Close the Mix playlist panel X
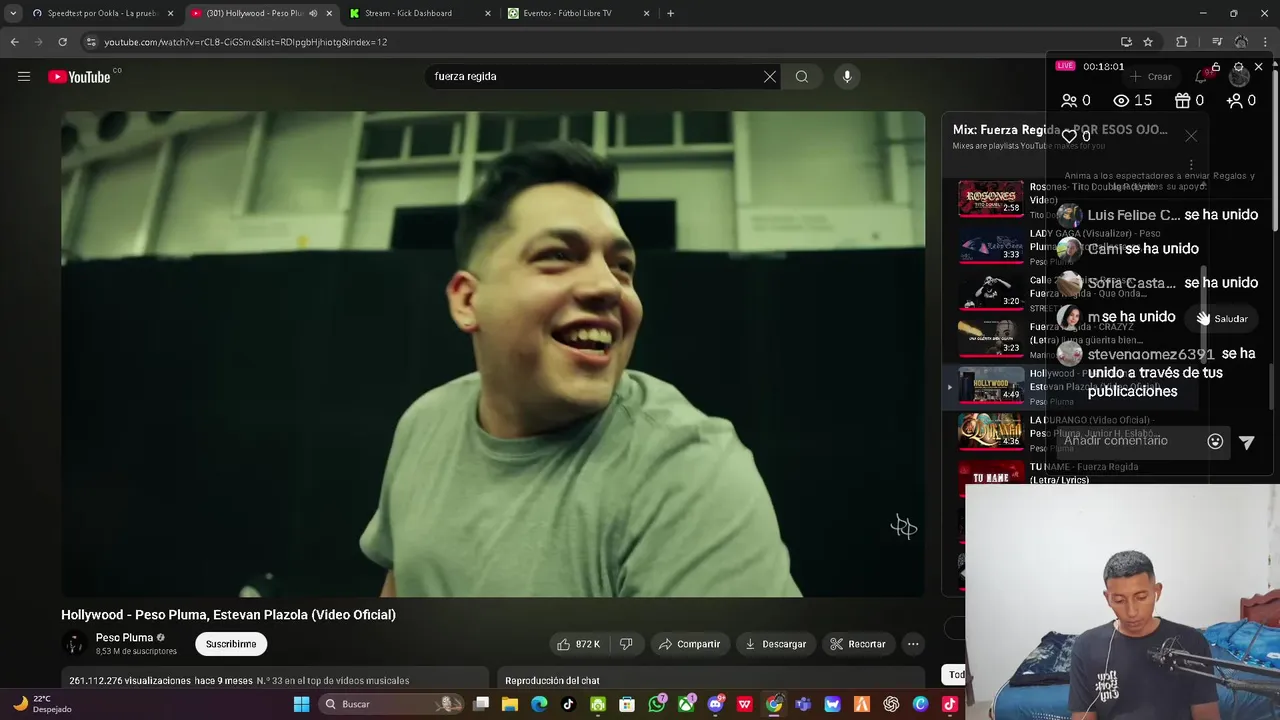Viewport: 1280px width, 720px height. pyautogui.click(x=1191, y=136)
